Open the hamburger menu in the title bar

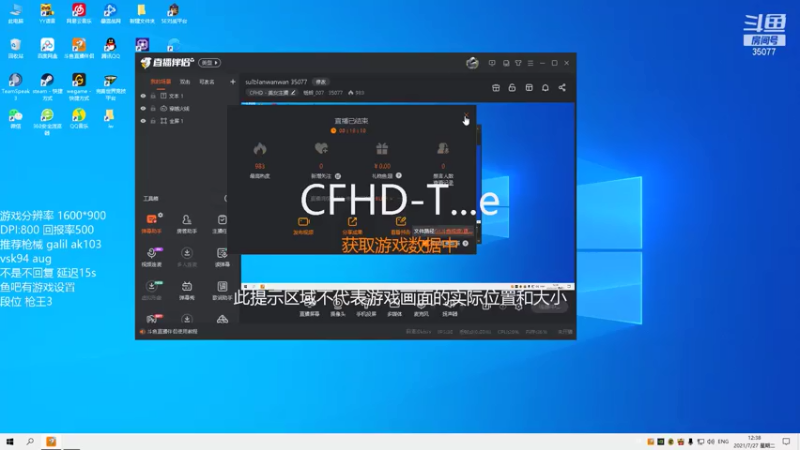pyautogui.click(x=530, y=63)
